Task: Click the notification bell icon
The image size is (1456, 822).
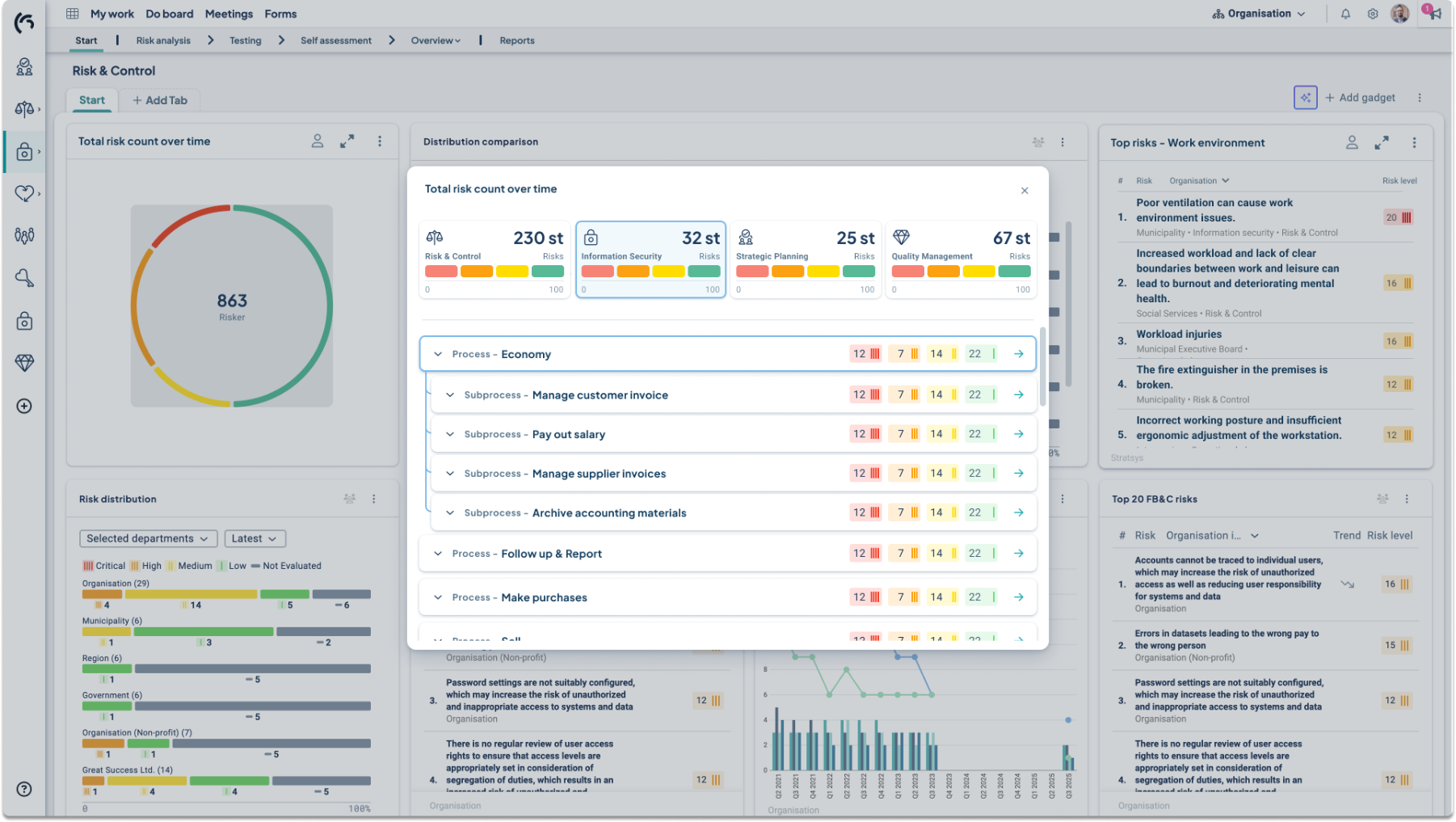Action: tap(1345, 14)
